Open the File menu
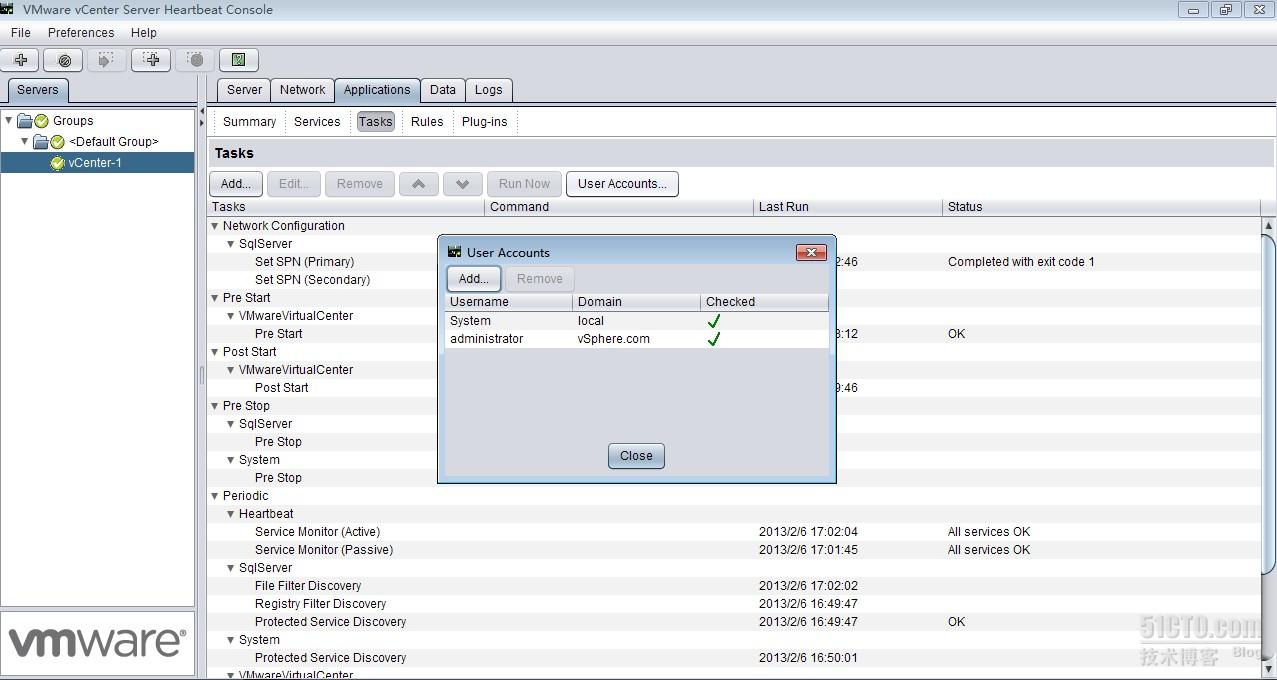The height and width of the screenshot is (680, 1277). point(21,33)
